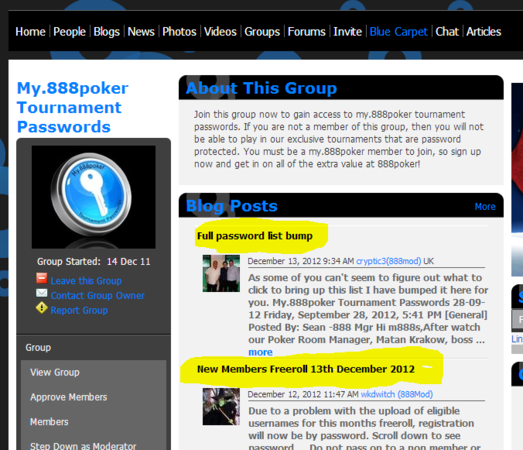523x450 pixels.
Task: Click the yellow Report Group warning icon
Action: point(42,308)
